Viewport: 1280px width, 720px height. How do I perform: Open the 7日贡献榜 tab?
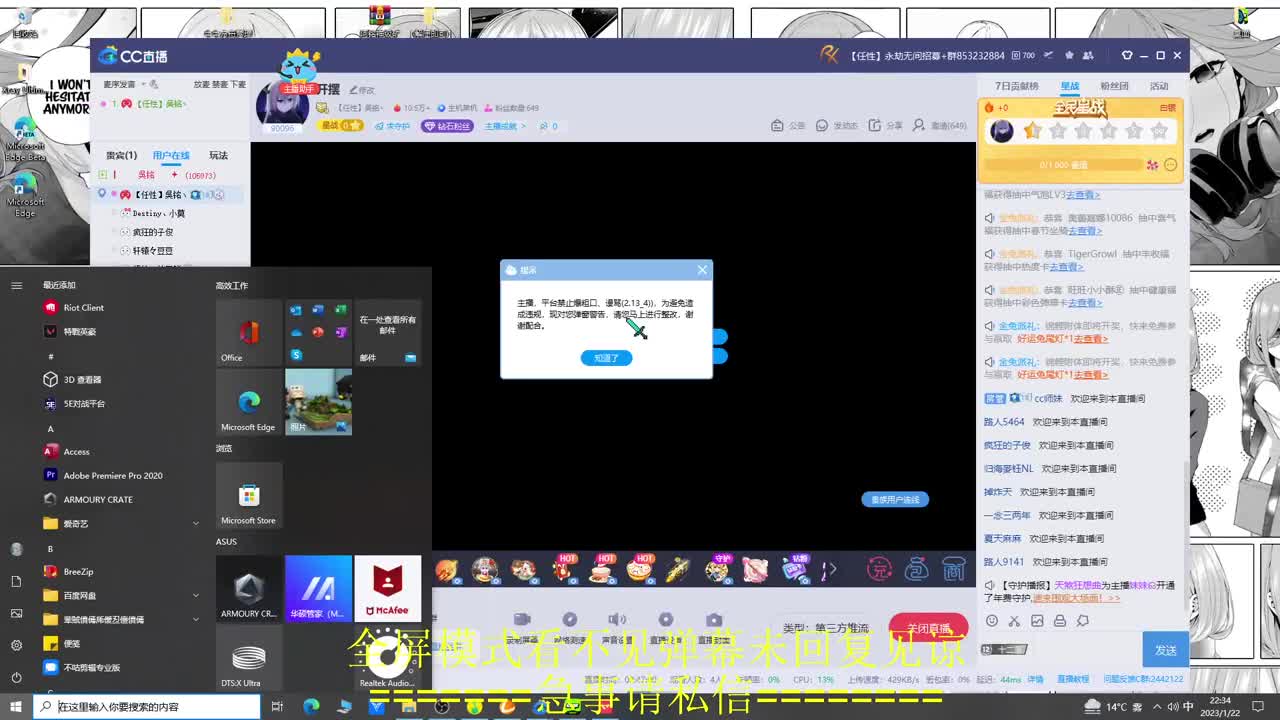click(1016, 86)
